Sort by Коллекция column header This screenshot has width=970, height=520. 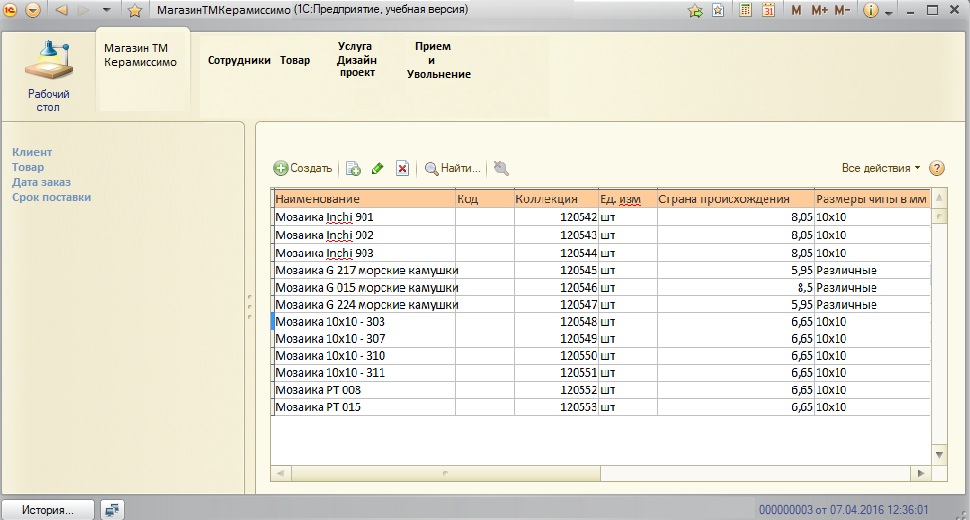[556, 198]
